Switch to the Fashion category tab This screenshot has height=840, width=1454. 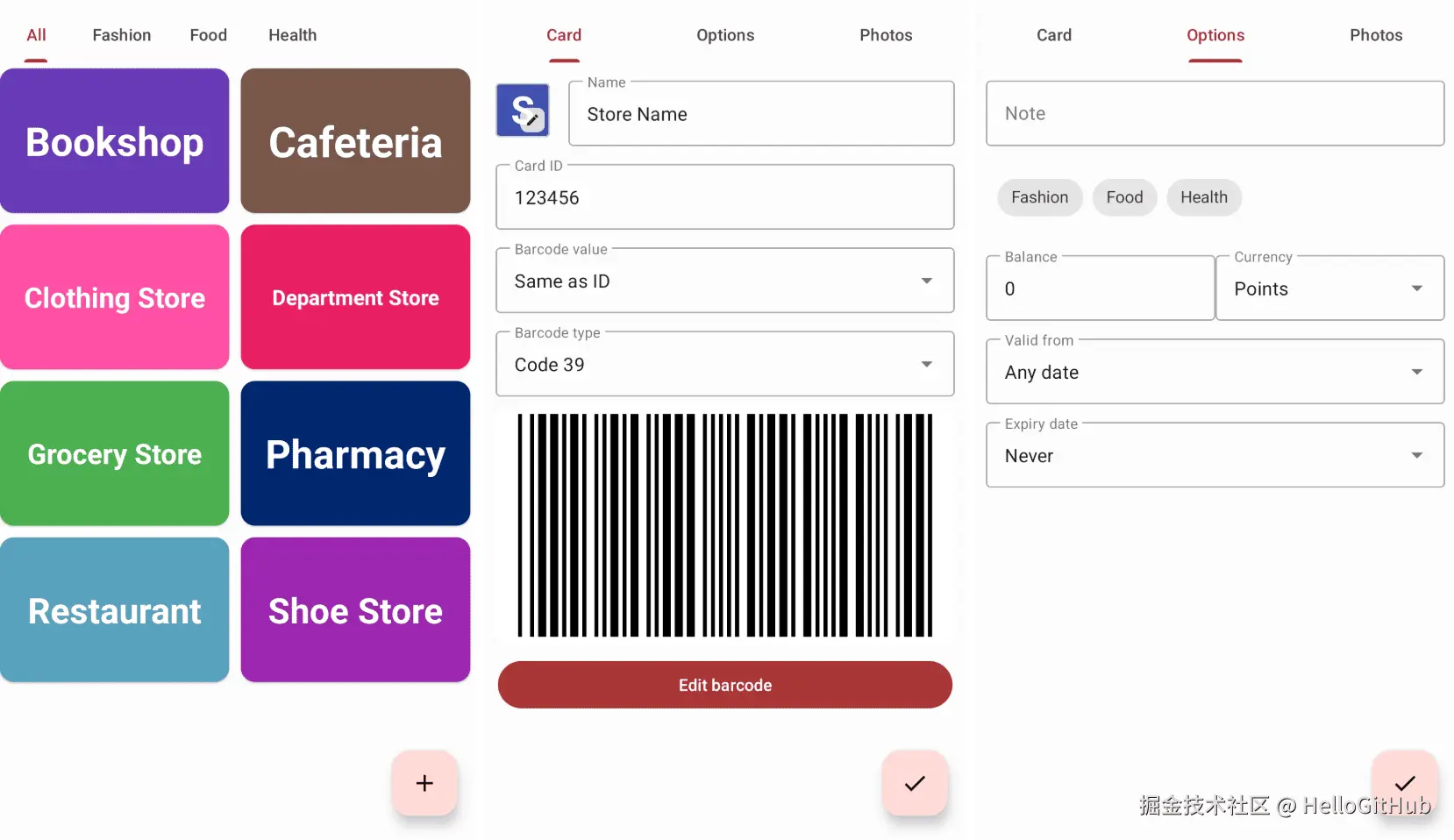(x=122, y=35)
